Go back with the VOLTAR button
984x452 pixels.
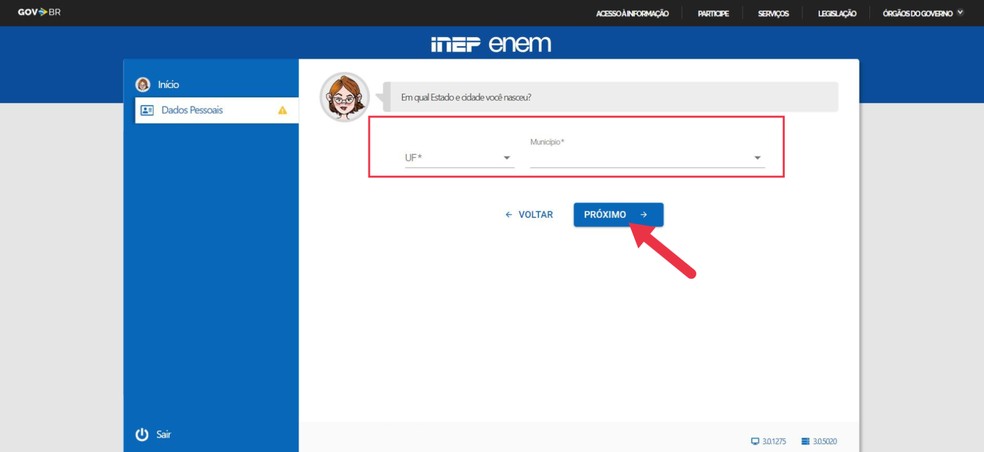click(x=529, y=215)
